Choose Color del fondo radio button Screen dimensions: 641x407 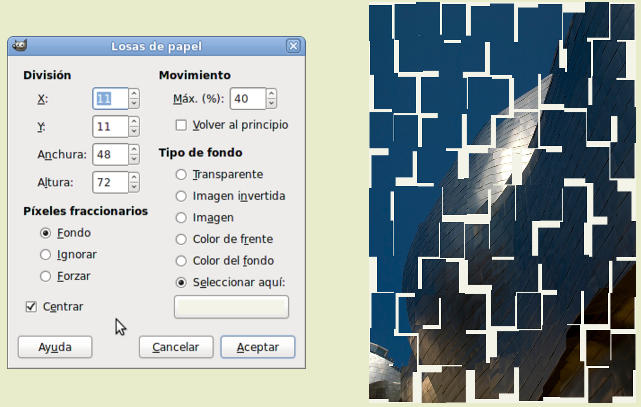181,261
